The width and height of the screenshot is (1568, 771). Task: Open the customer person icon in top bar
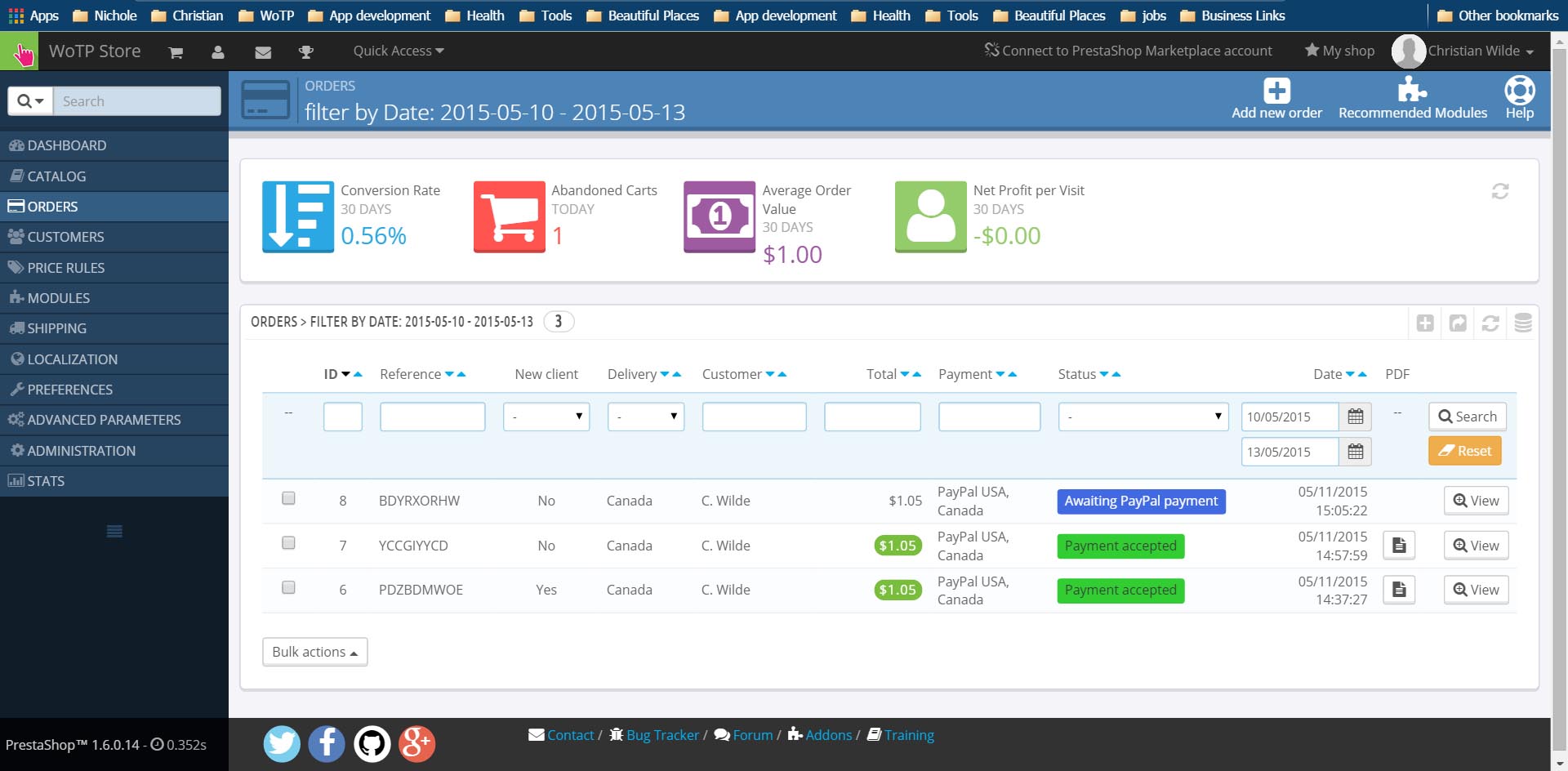point(217,52)
